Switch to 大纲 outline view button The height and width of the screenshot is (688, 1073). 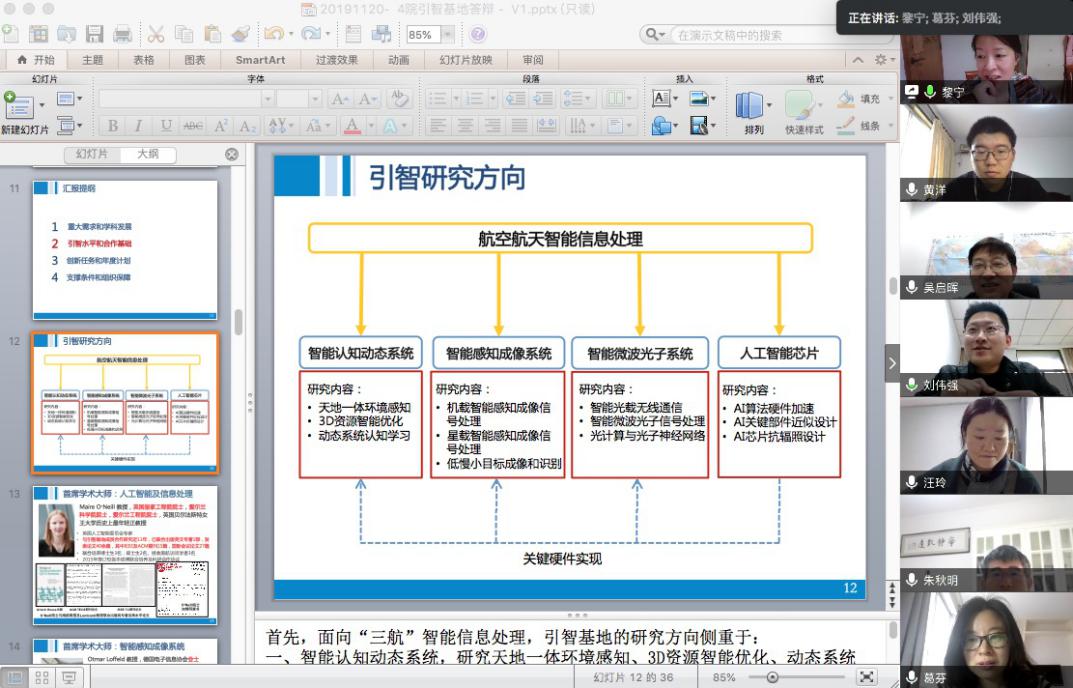pyautogui.click(x=147, y=155)
